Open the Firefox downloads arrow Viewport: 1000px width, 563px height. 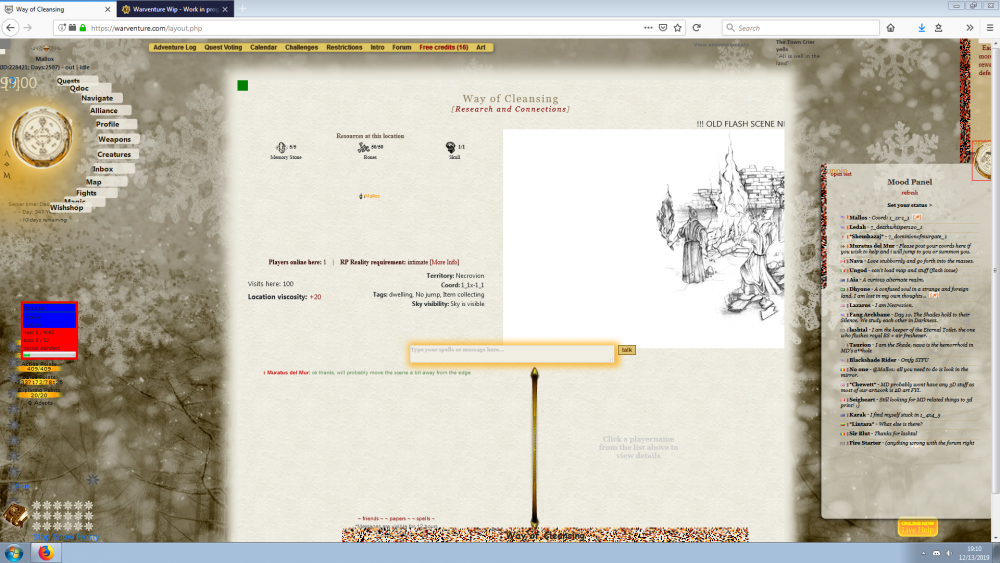pos(922,28)
